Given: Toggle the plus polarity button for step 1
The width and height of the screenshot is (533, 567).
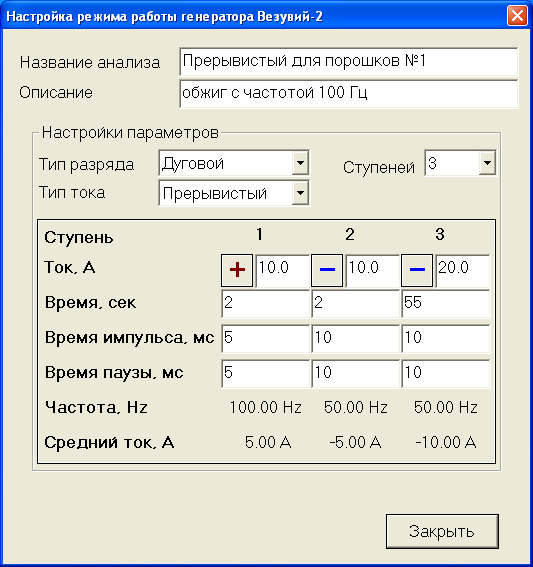Looking at the screenshot, I should pos(237,270).
